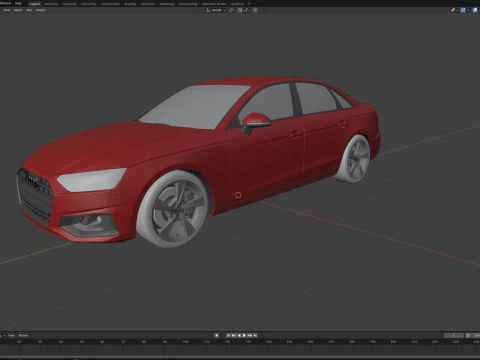Open the proportional editing falloff selector

tap(261, 10)
